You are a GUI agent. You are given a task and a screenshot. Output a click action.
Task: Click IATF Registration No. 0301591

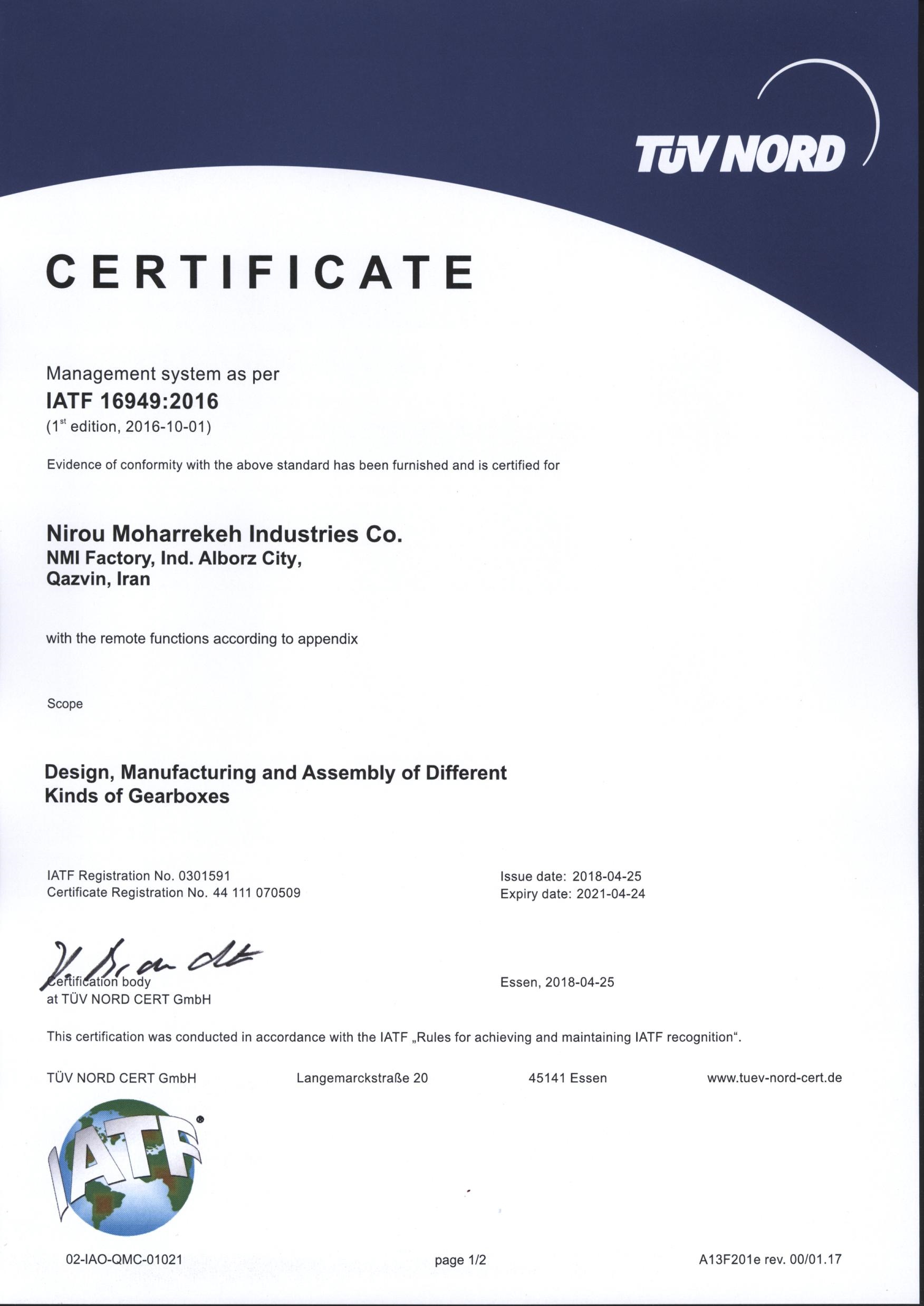(138, 875)
